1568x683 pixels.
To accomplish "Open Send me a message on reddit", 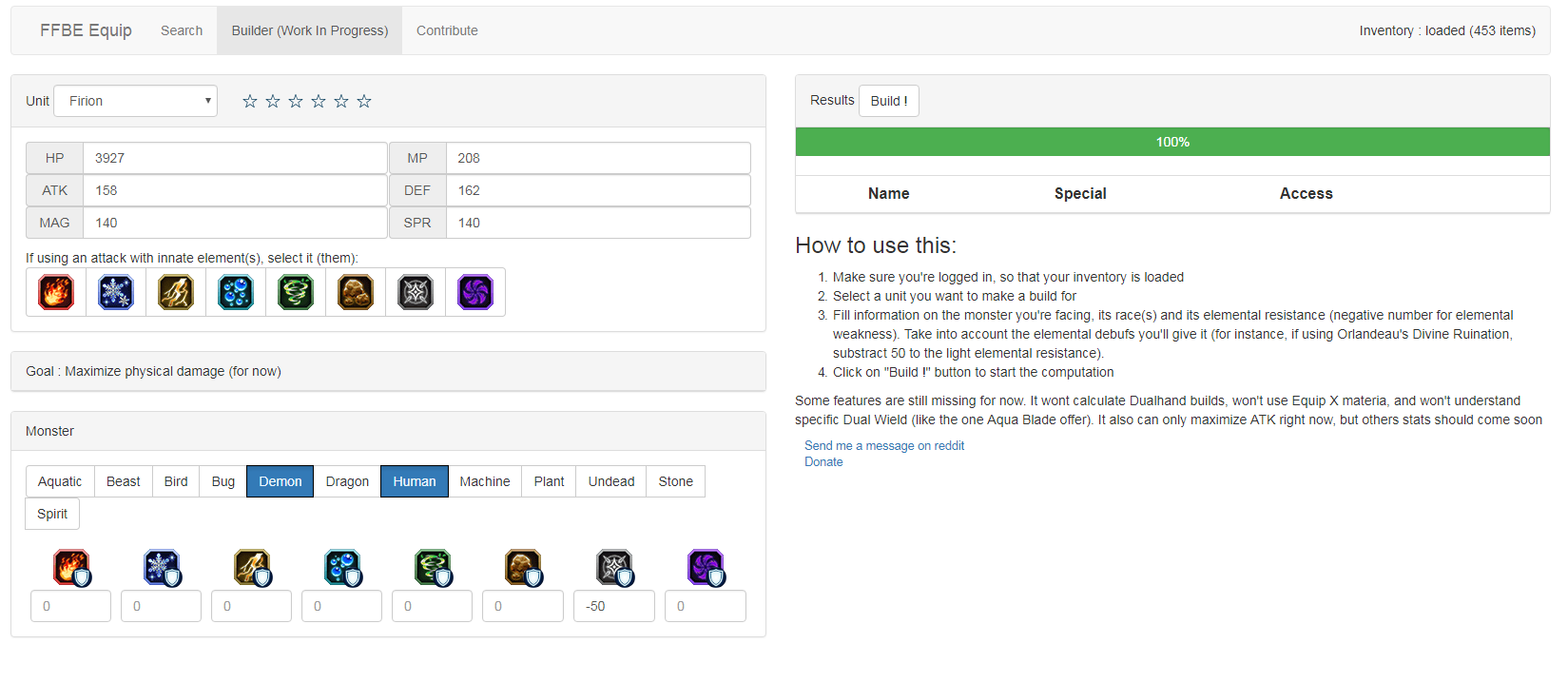I will coord(884,445).
